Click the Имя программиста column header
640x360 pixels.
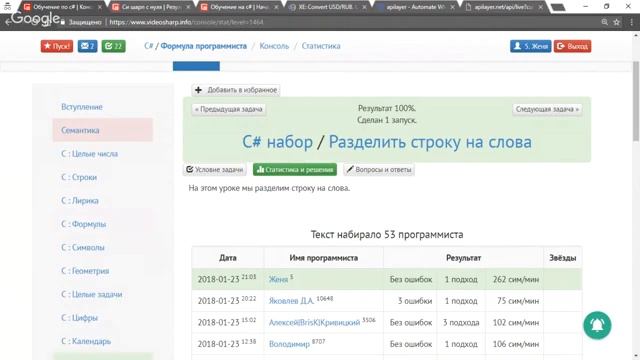[324, 258]
